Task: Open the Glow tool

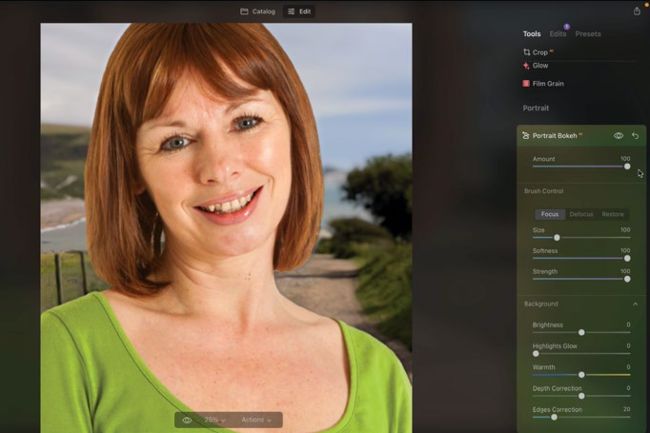Action: coord(540,65)
